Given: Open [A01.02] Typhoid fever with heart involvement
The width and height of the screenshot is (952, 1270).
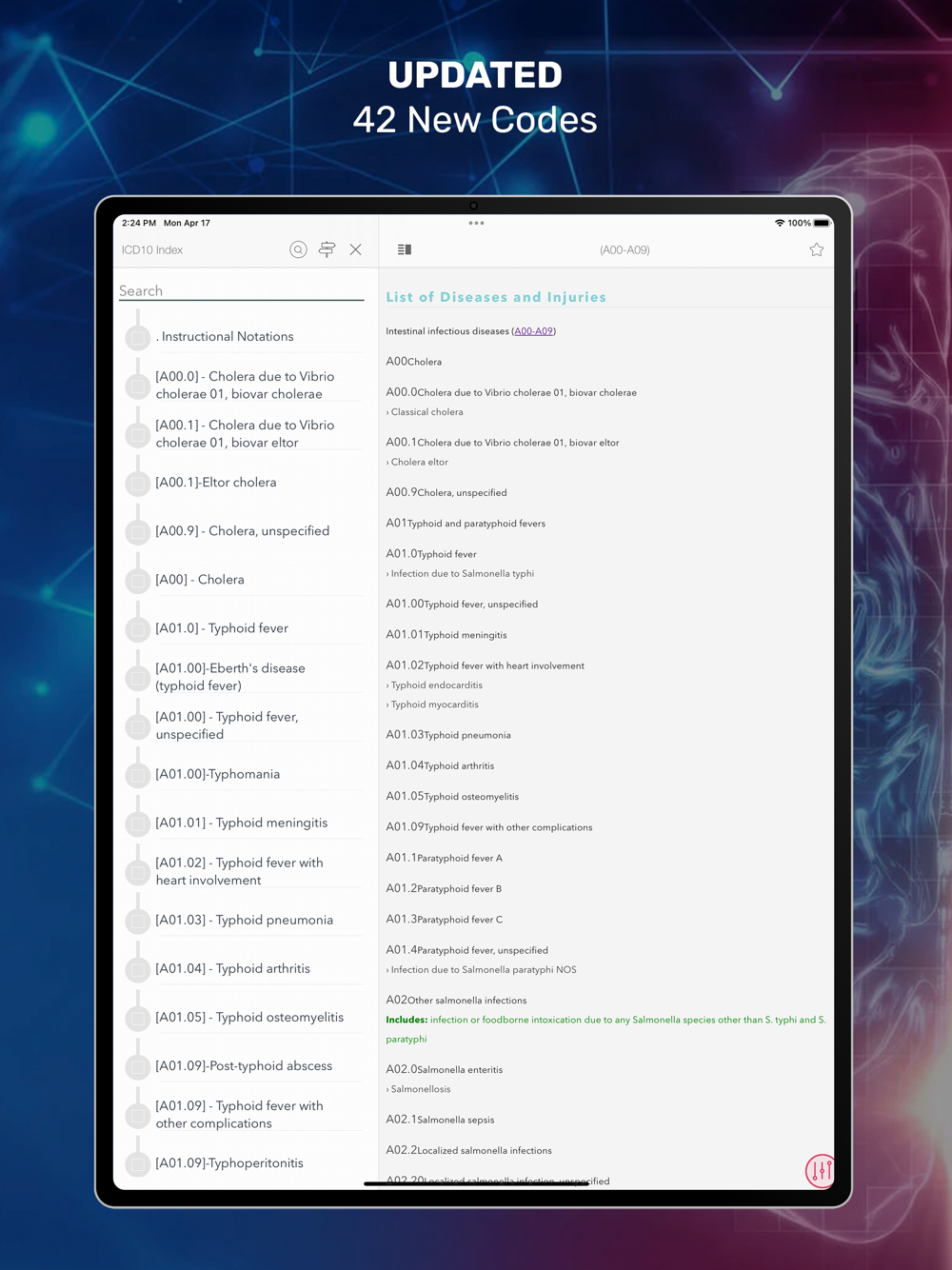Looking at the screenshot, I should coord(240,870).
